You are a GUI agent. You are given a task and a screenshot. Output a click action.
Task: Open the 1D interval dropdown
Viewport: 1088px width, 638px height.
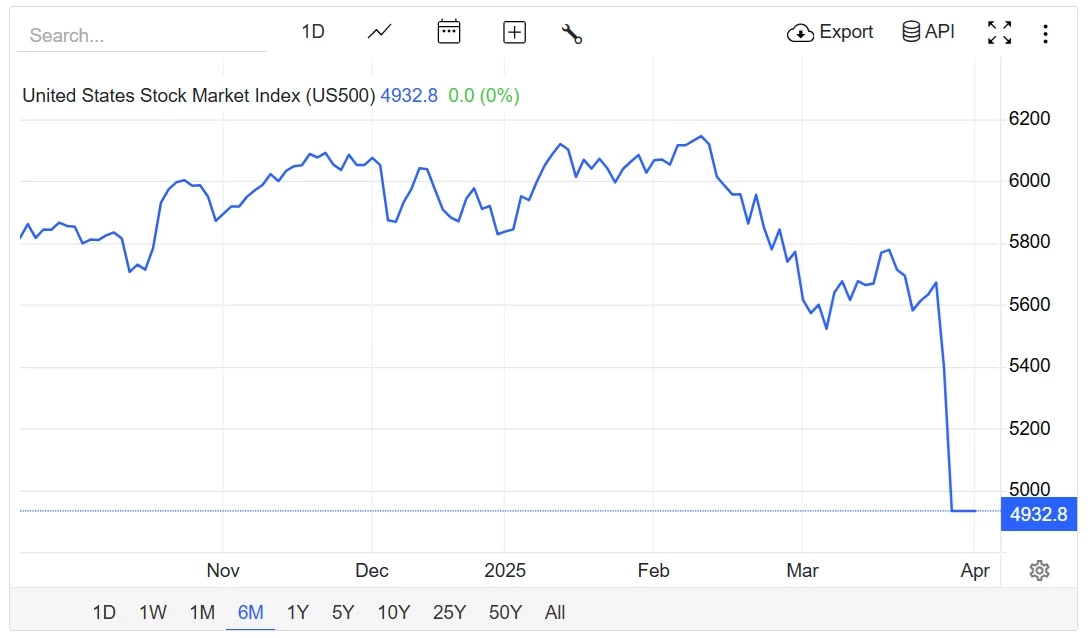[313, 32]
